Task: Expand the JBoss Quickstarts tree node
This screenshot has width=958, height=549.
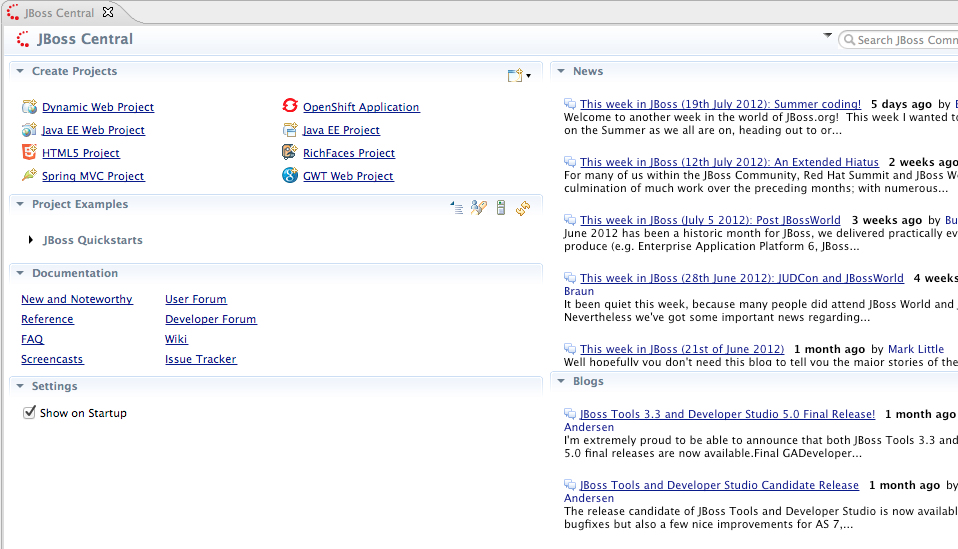Action: click(x=31, y=240)
